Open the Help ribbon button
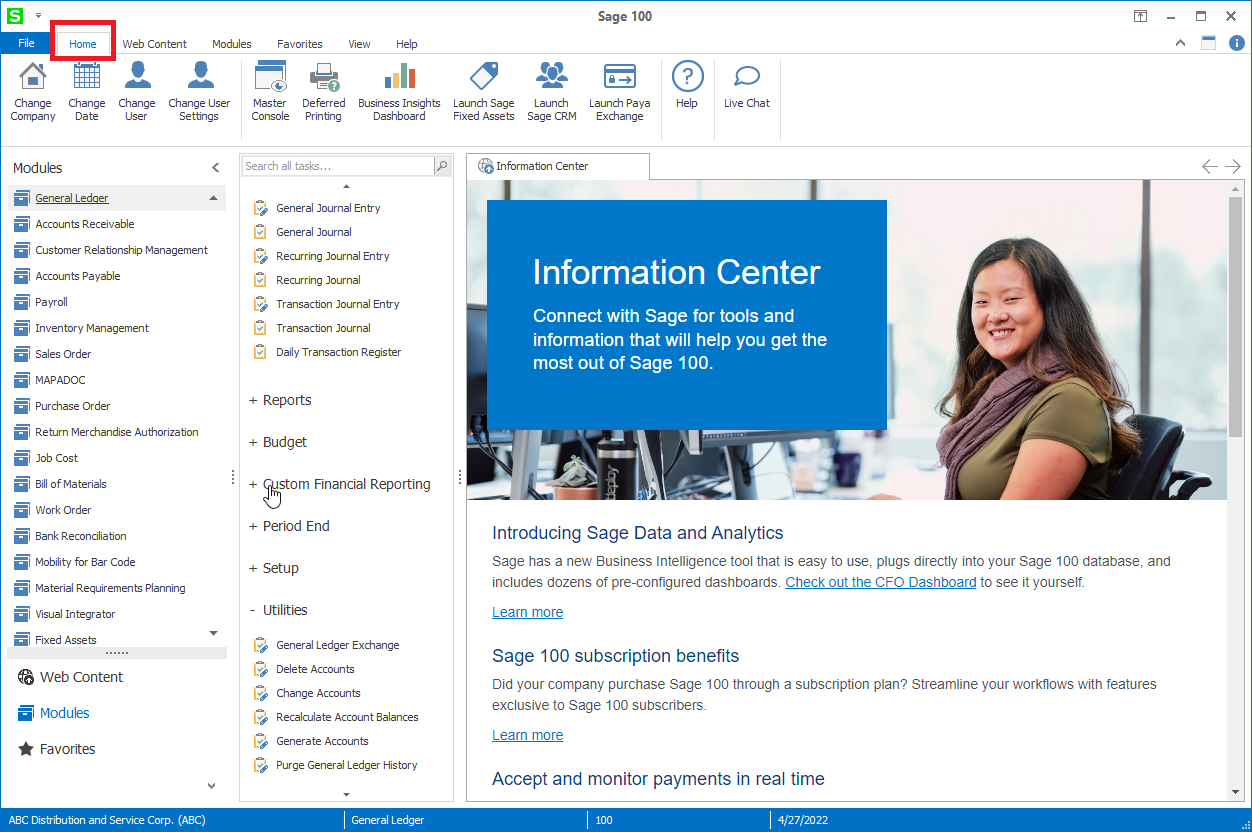 [687, 85]
